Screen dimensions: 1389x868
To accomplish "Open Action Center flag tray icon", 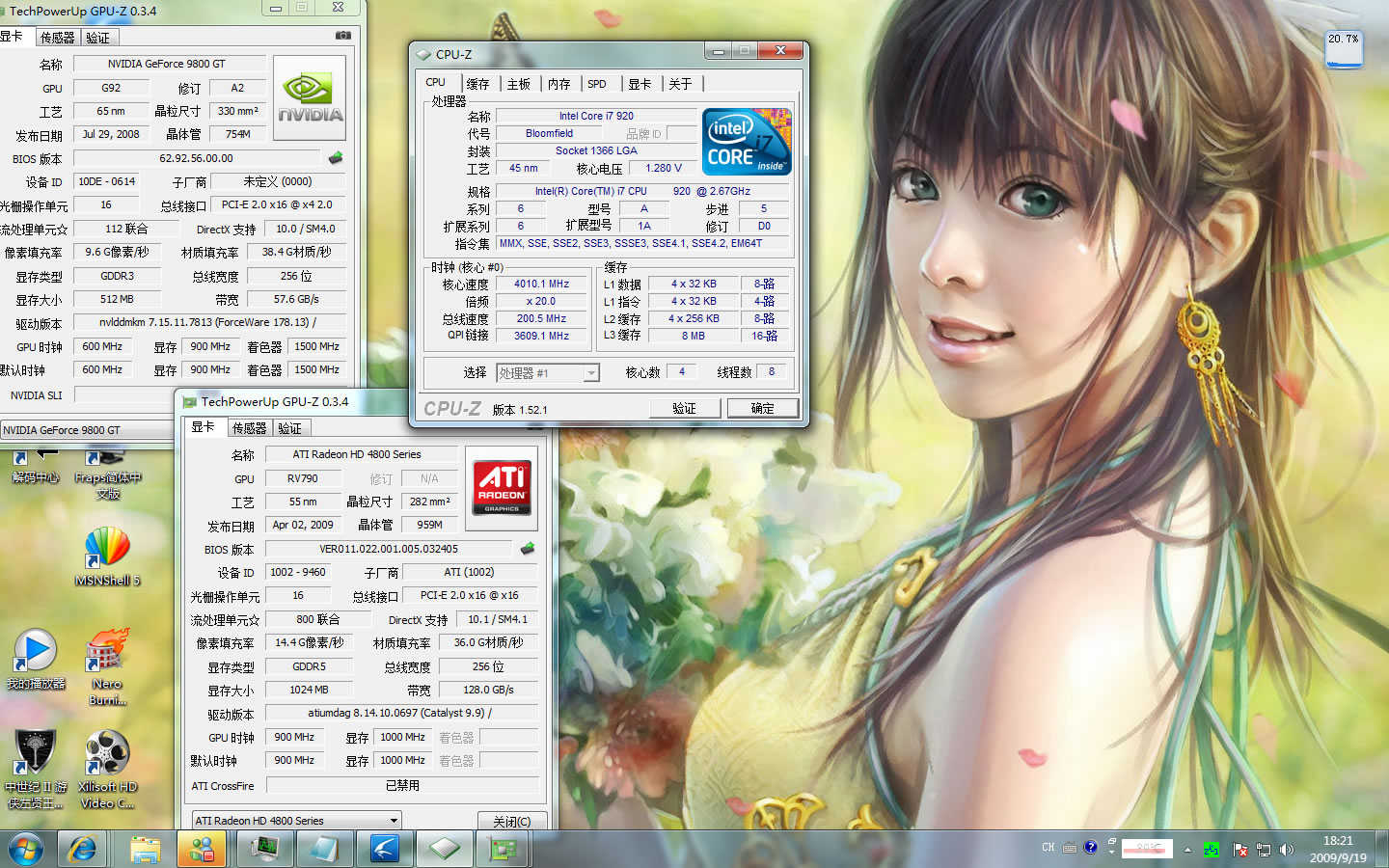I will tap(1239, 850).
